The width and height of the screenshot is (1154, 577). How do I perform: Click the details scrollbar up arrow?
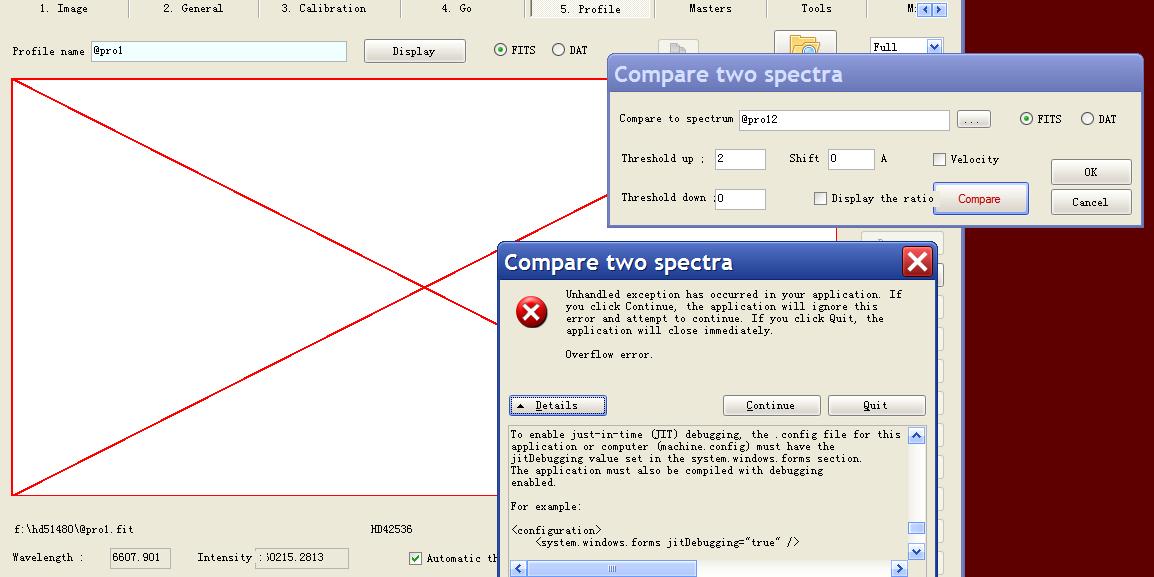[916, 436]
